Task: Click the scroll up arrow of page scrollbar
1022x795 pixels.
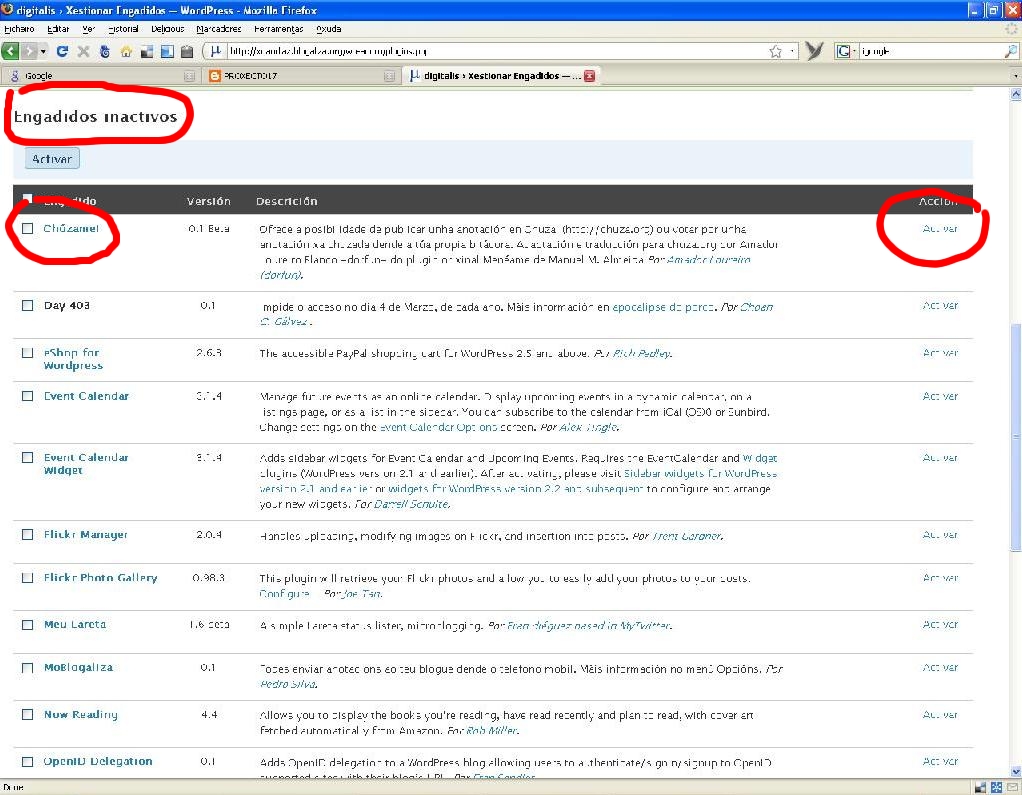Action: 1015,94
